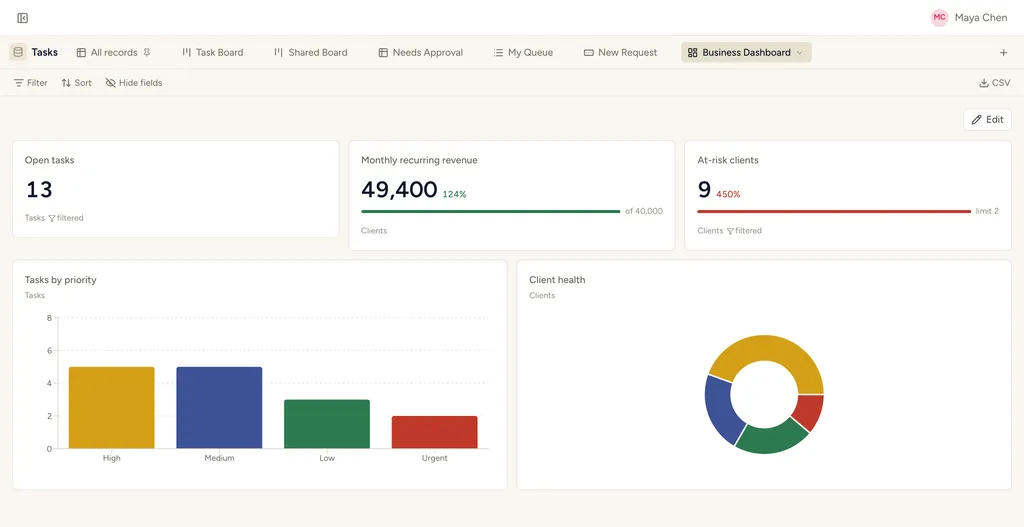1024x527 pixels.
Task: Click the 124% percentage label
Action: point(455,194)
